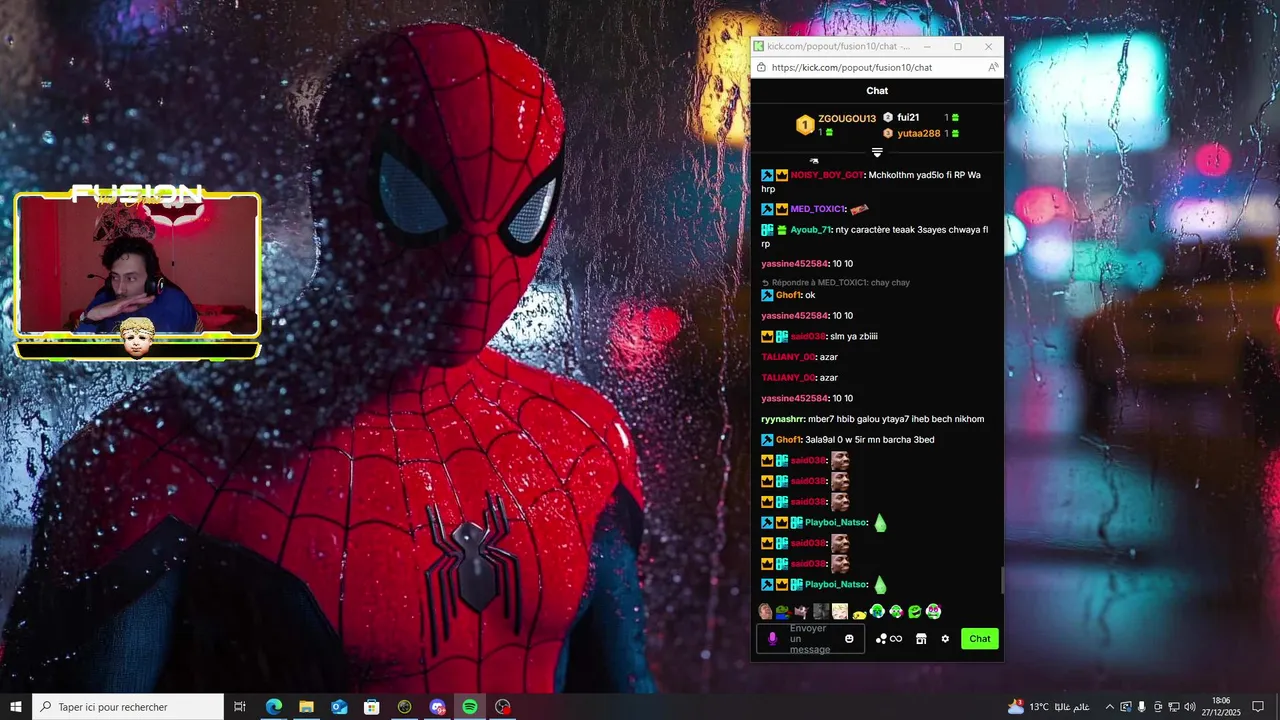
Task: Pick the green headphones emote in quick bar
Action: (896, 611)
